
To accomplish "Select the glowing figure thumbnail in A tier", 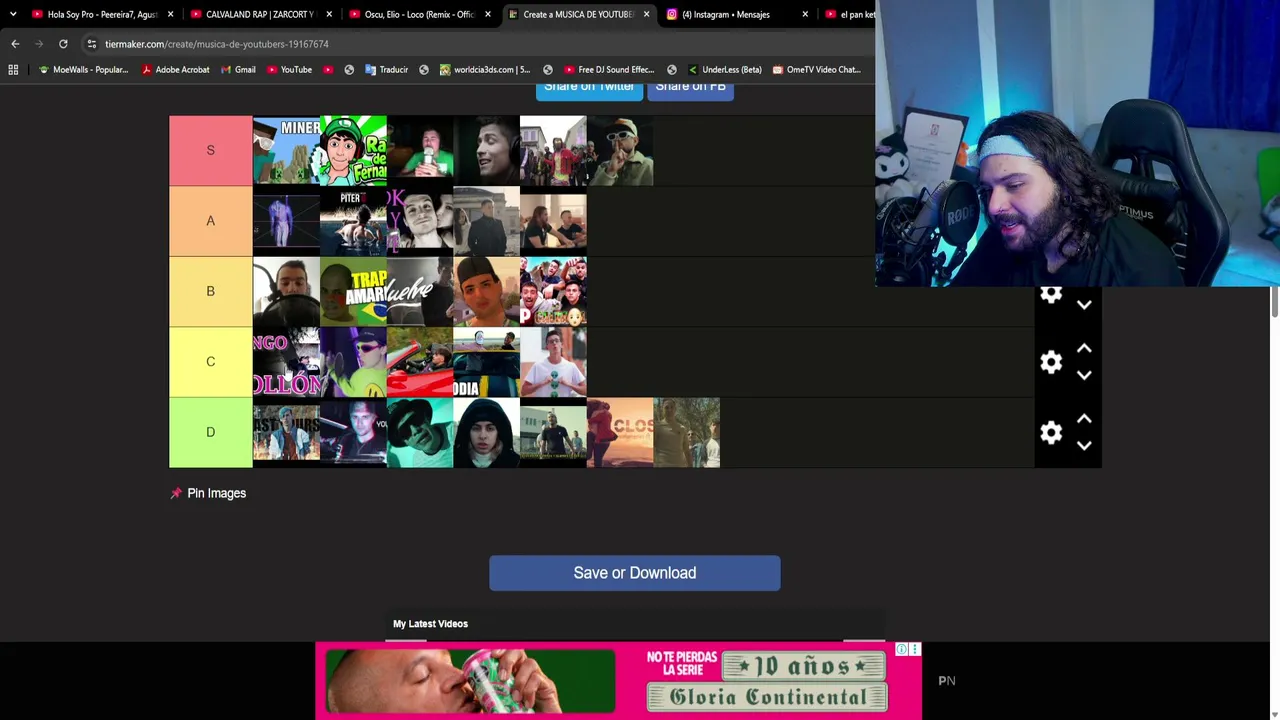I will tap(286, 221).
